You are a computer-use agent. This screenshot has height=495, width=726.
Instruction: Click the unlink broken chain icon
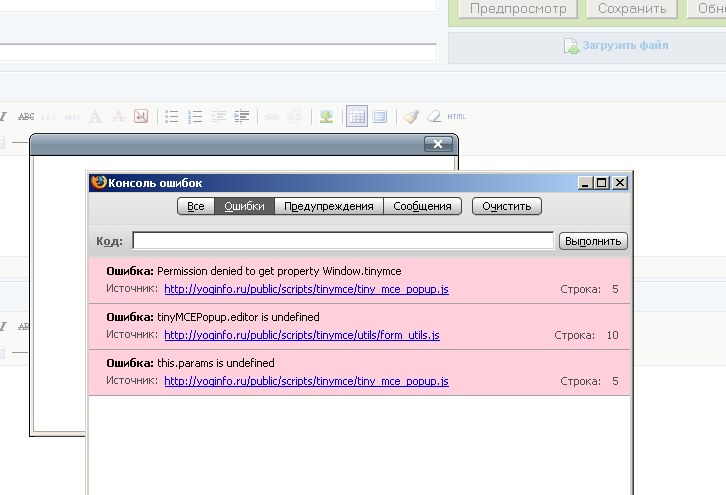[294, 117]
